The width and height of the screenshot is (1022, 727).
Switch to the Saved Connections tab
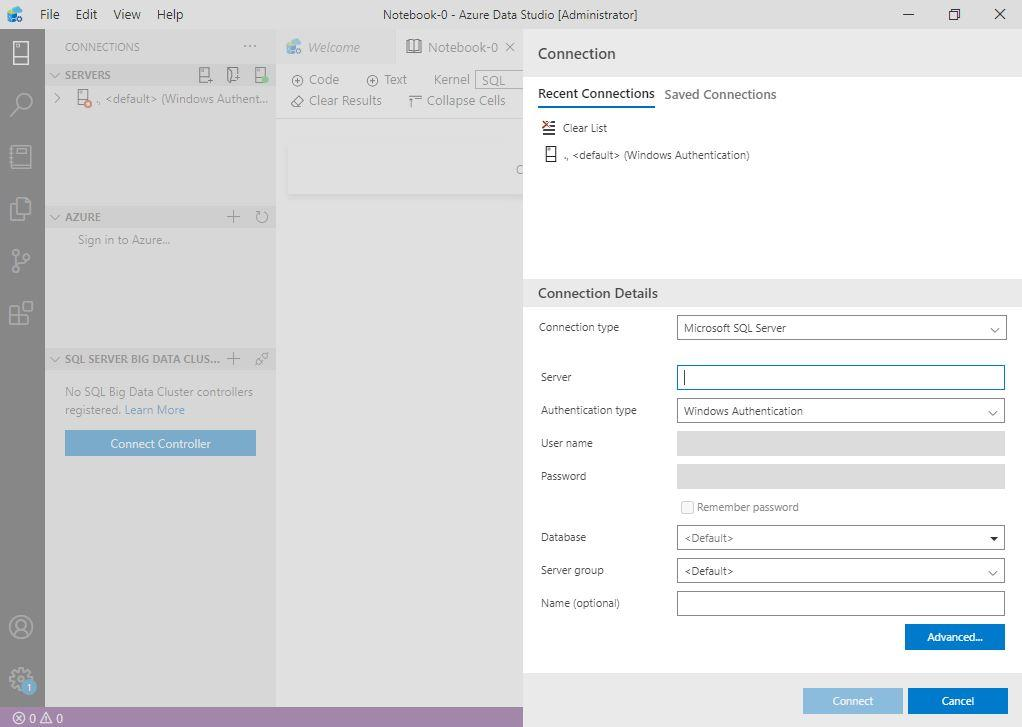pos(720,95)
